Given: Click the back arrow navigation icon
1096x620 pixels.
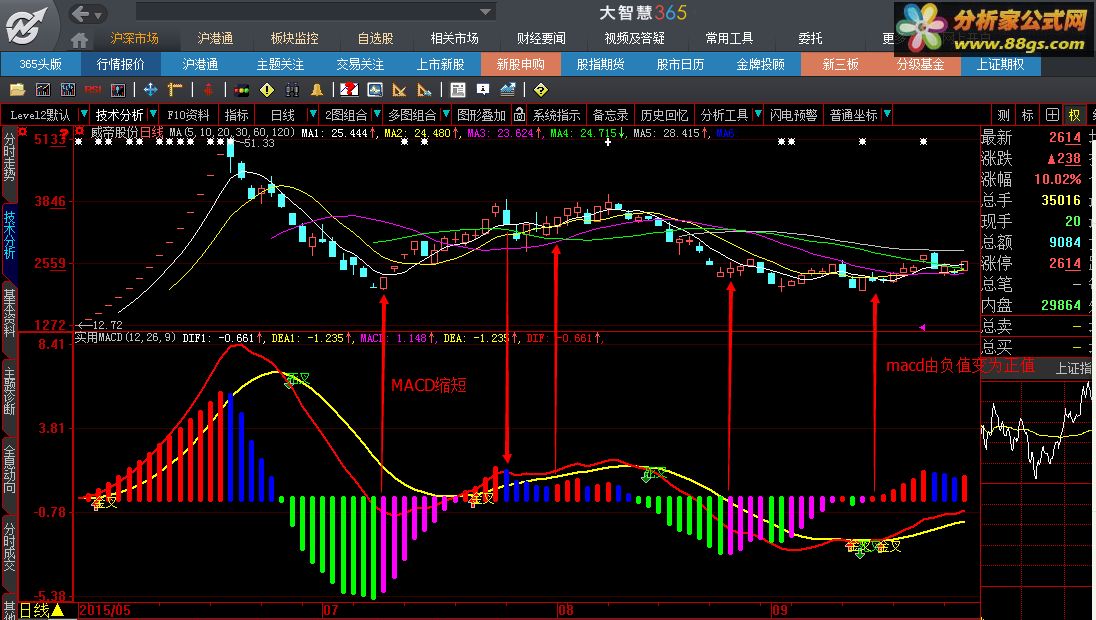Looking at the screenshot, I should point(81,13).
